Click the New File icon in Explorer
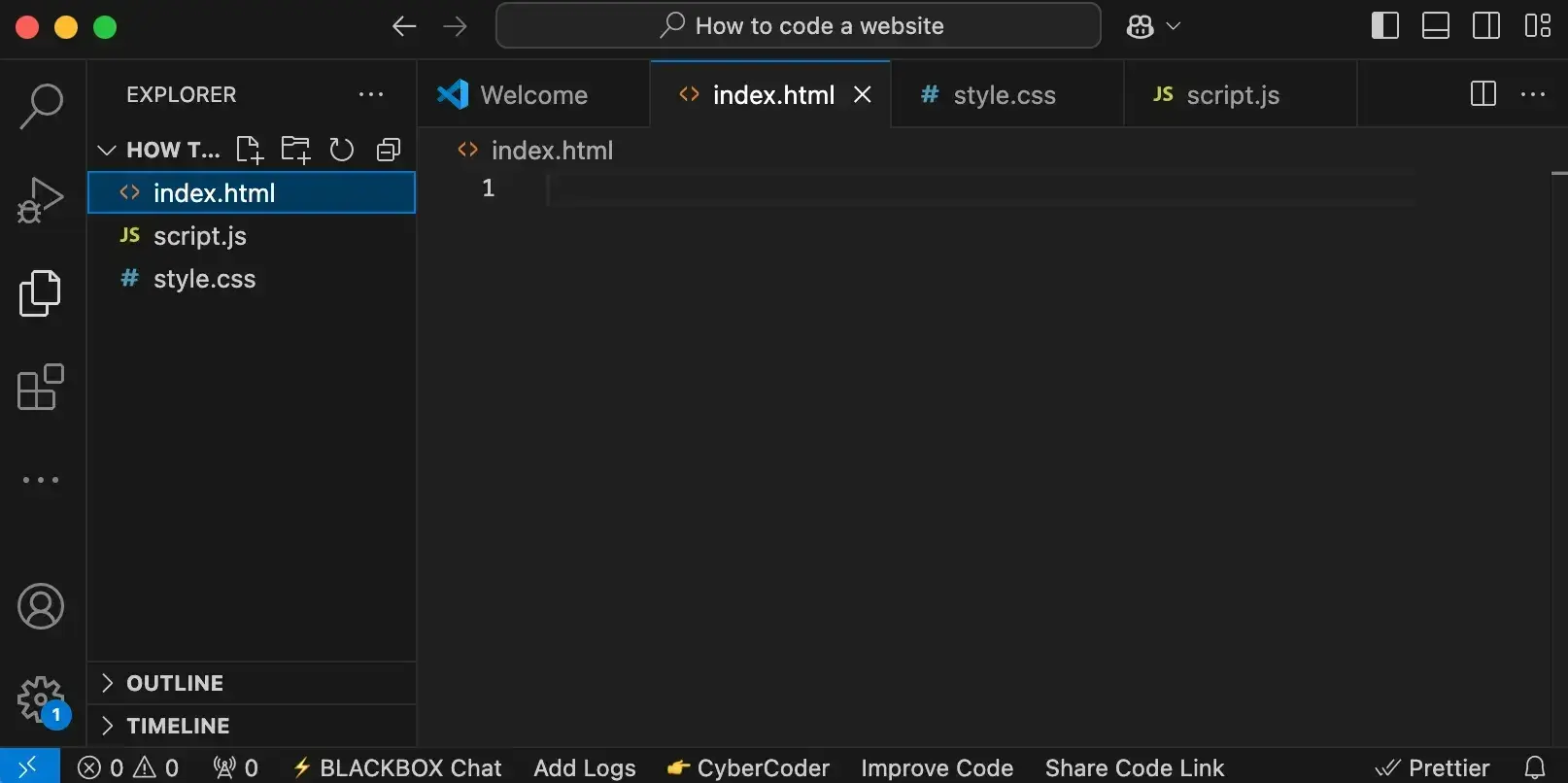The image size is (1568, 783). pos(250,150)
